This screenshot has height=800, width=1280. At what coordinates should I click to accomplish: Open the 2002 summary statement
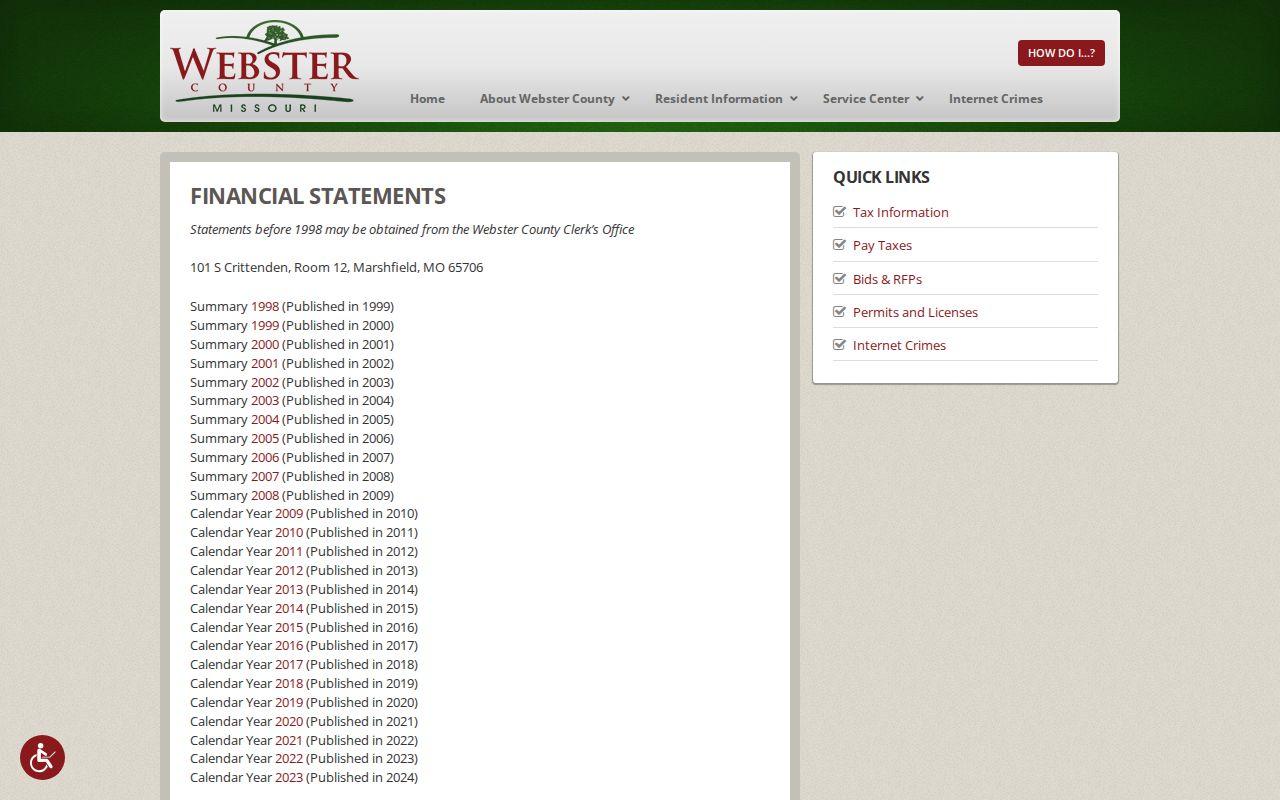click(x=265, y=382)
